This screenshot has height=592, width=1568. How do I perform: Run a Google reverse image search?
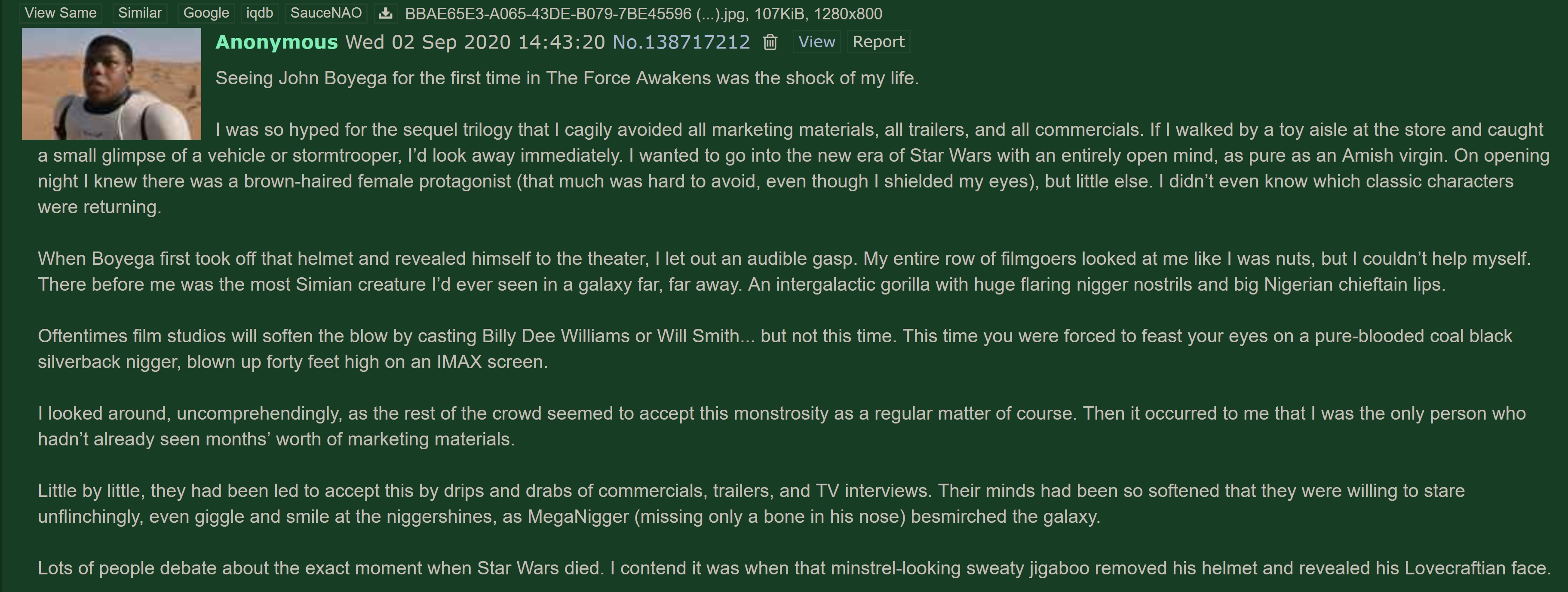206,13
